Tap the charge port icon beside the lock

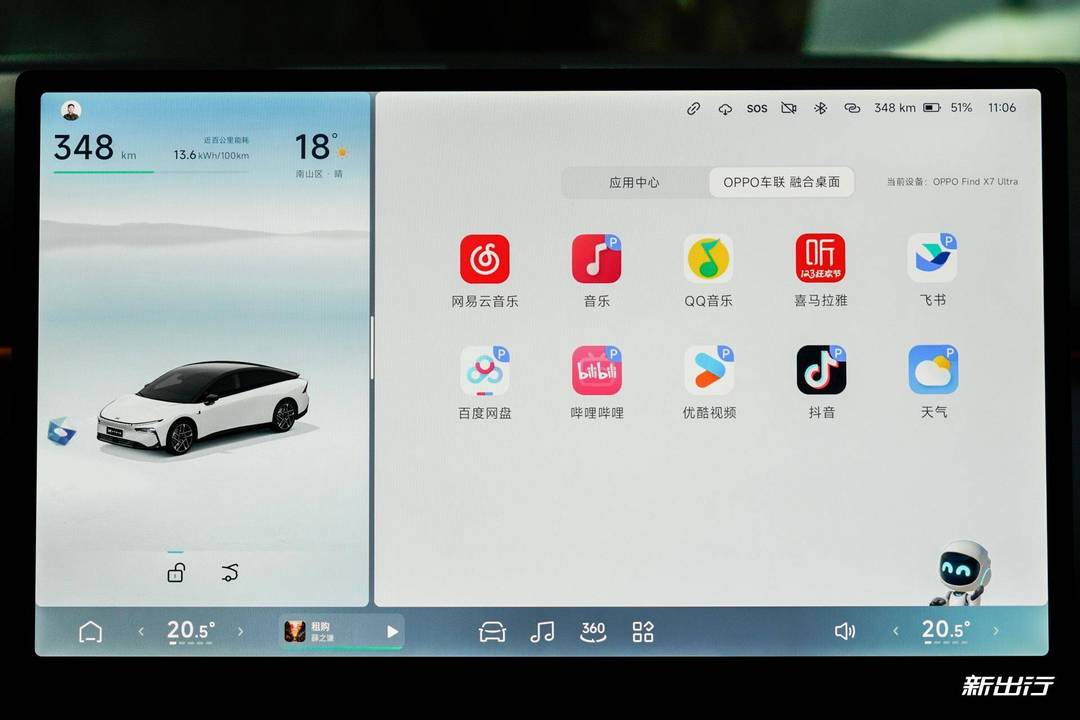230,573
